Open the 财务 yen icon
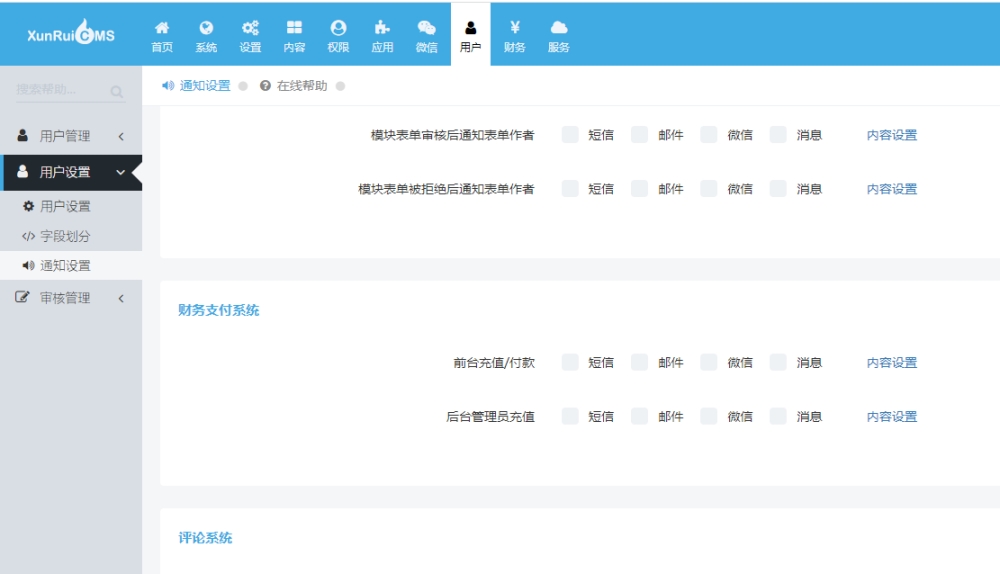This screenshot has width=1000, height=574. coord(515,27)
